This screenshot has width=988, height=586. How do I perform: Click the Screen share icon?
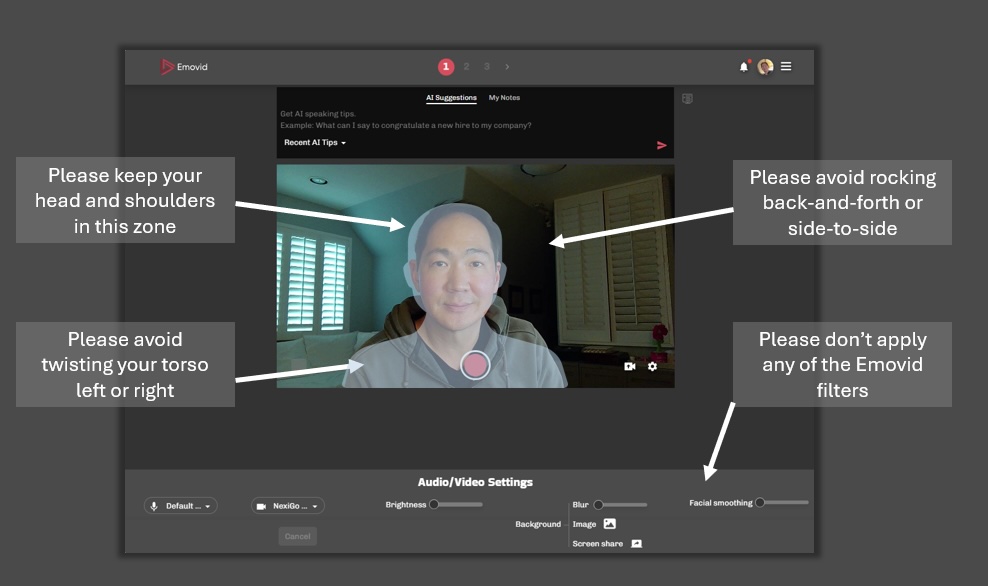coord(636,544)
